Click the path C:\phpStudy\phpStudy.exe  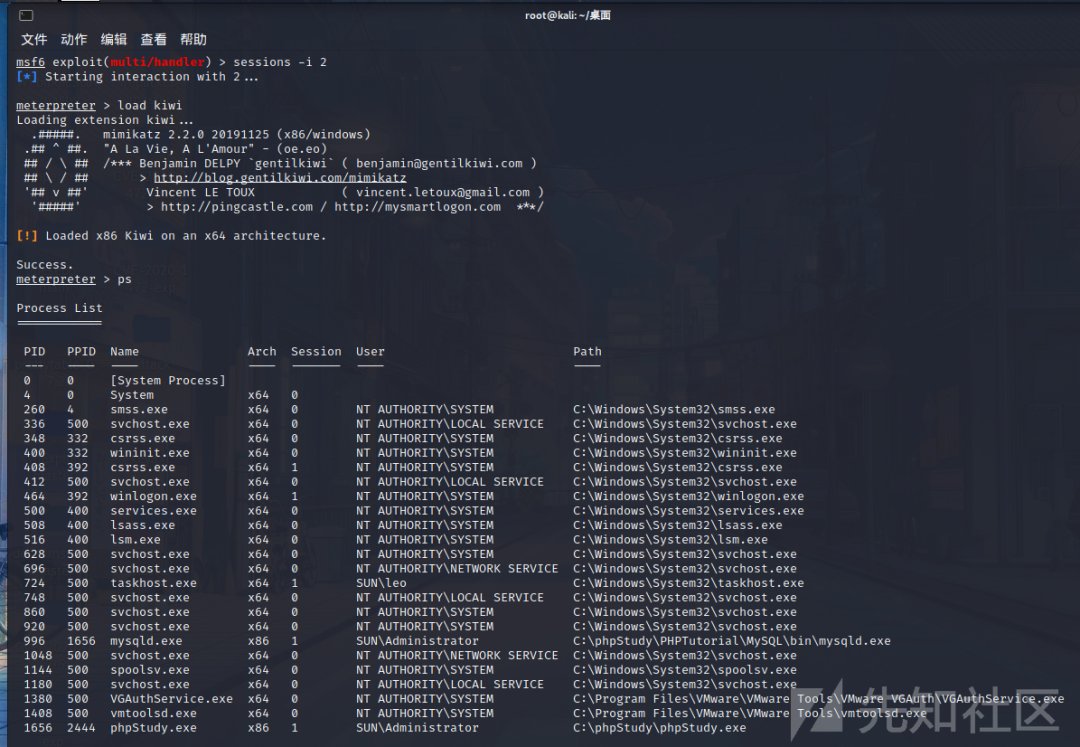click(x=660, y=727)
